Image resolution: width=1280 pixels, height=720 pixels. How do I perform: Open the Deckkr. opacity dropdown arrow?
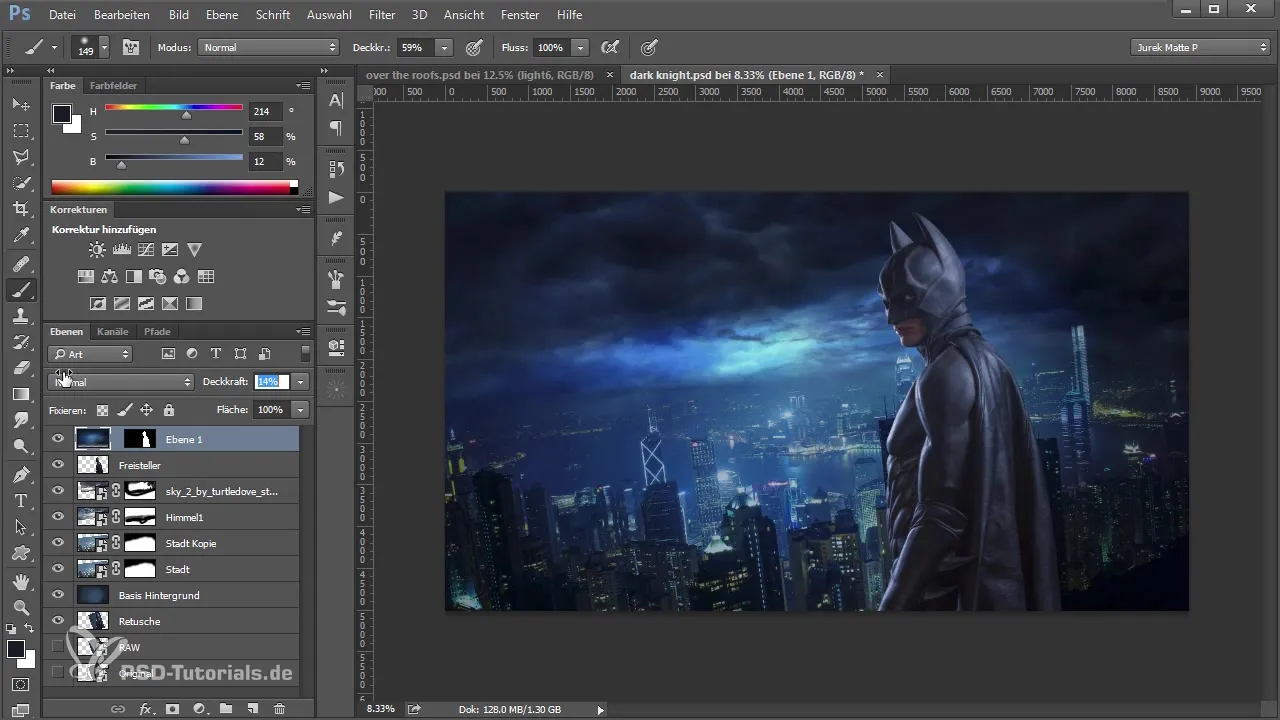point(445,47)
